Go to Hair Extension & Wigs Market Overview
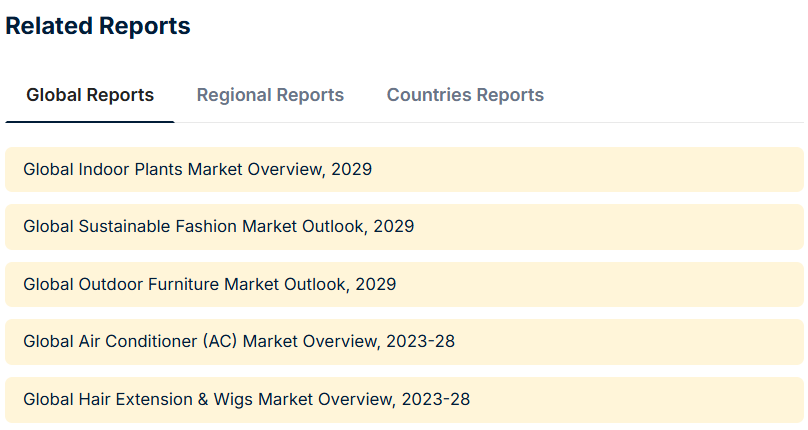 click(x=246, y=399)
